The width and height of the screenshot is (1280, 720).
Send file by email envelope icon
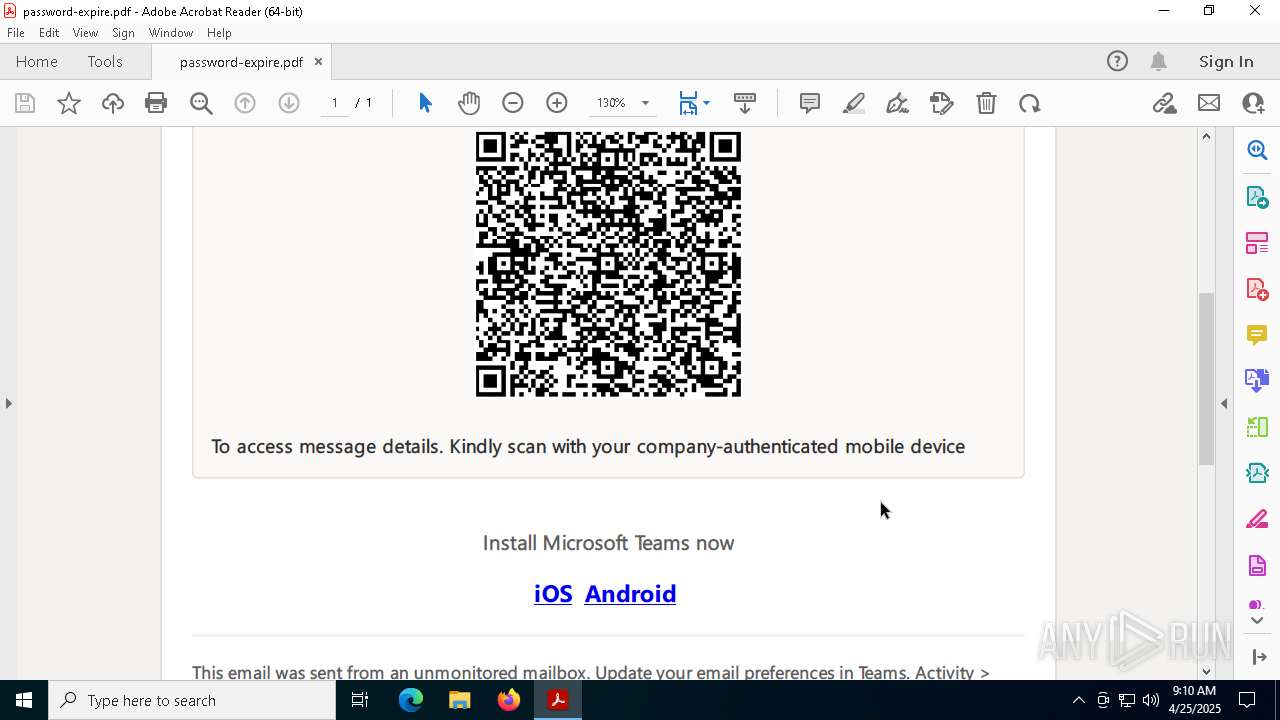coord(1209,103)
